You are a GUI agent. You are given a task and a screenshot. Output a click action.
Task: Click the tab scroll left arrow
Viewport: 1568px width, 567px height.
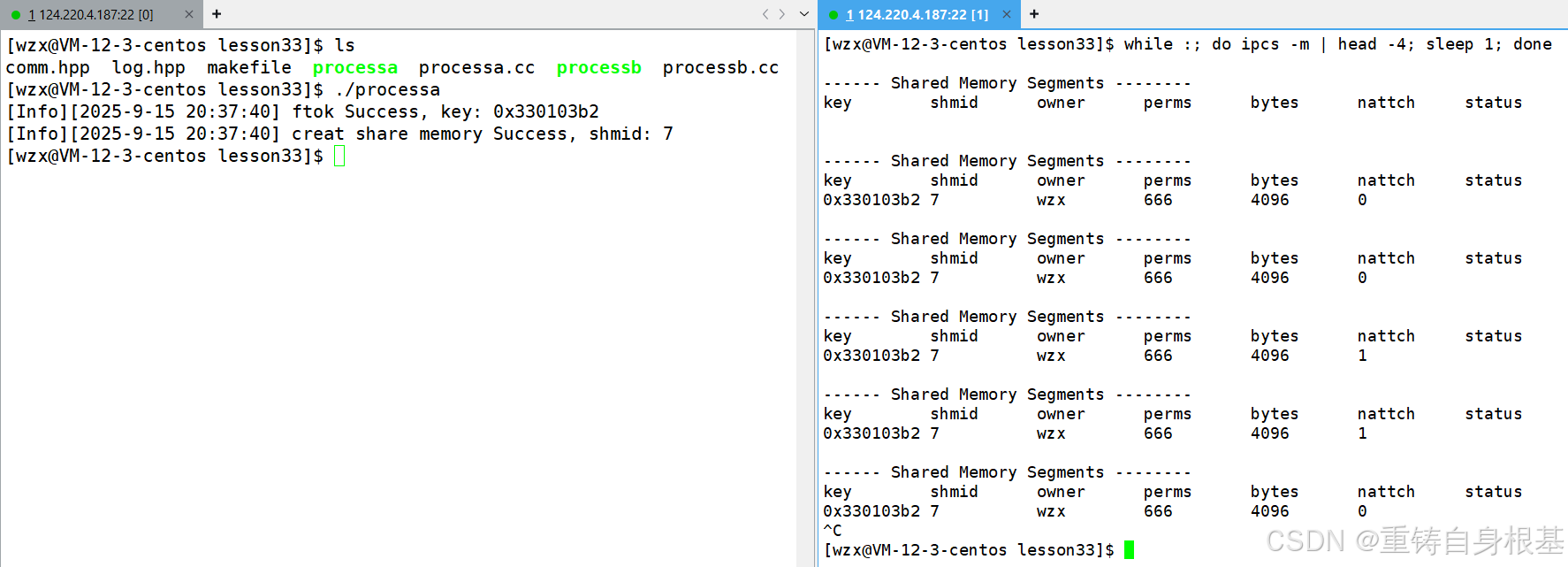pyautogui.click(x=765, y=14)
